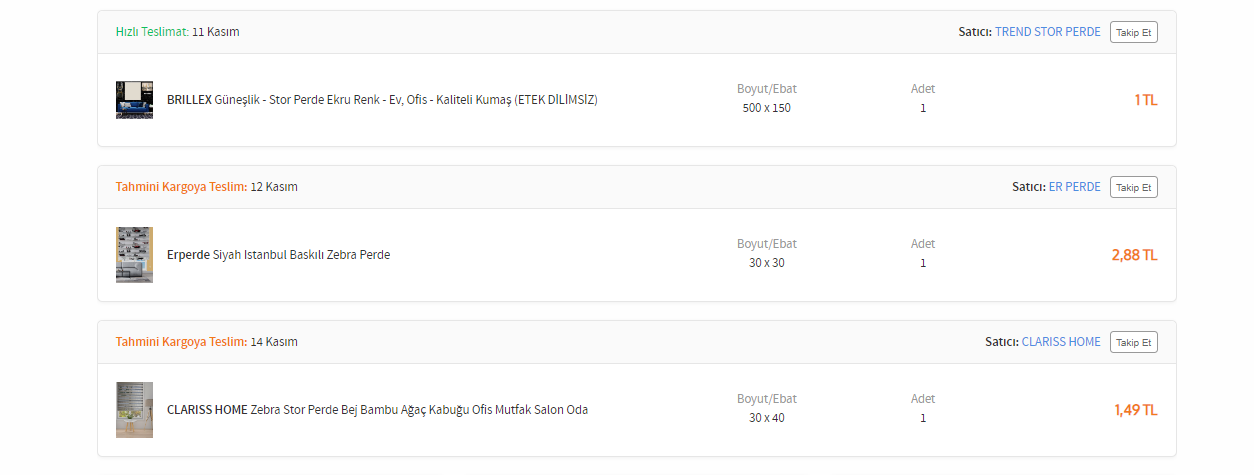Open the CLARISS HOME blind thumbnail
The image size is (1254, 475).
[x=134, y=409]
